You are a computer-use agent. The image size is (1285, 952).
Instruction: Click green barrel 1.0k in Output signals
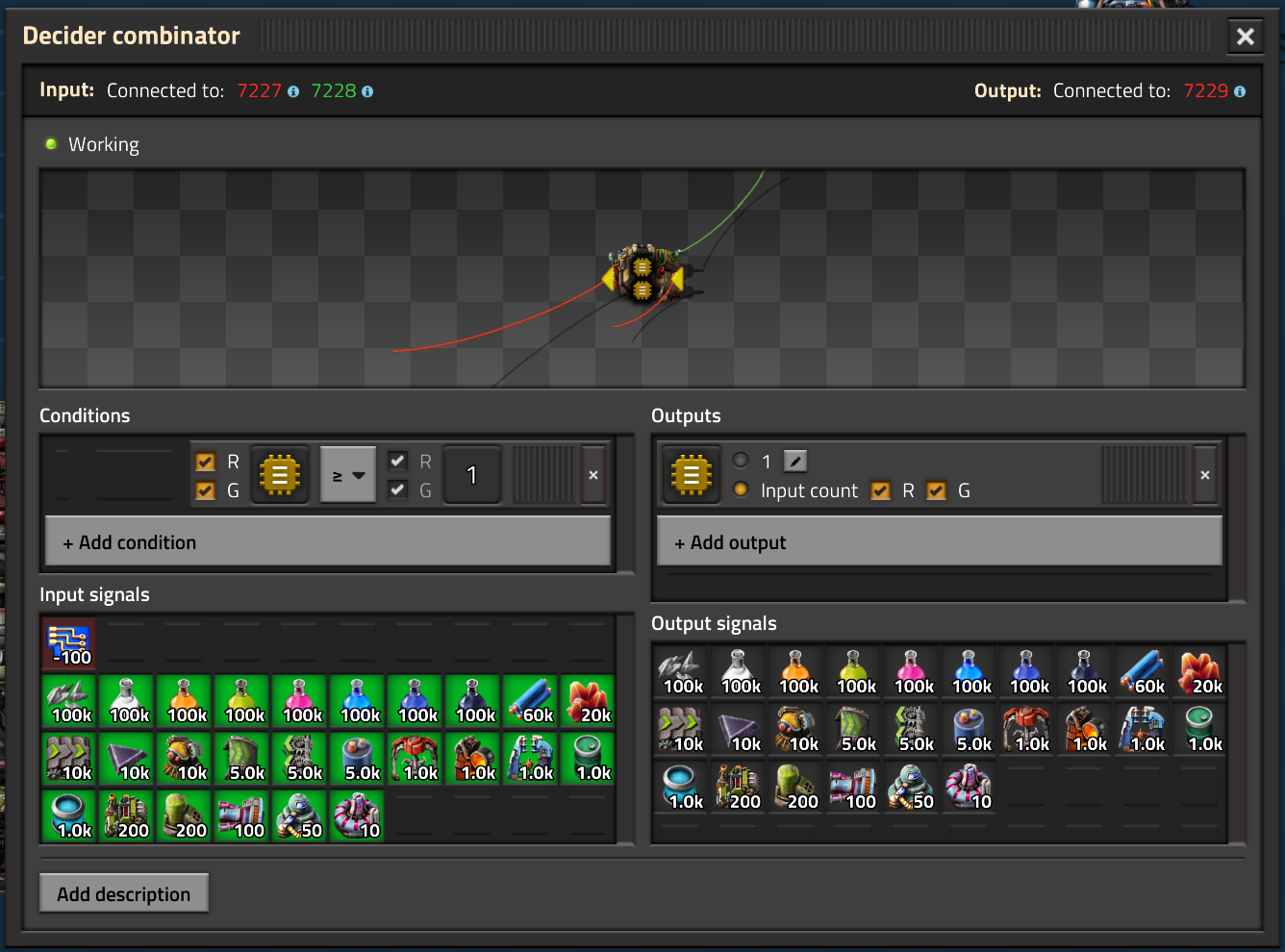[x=1200, y=731]
